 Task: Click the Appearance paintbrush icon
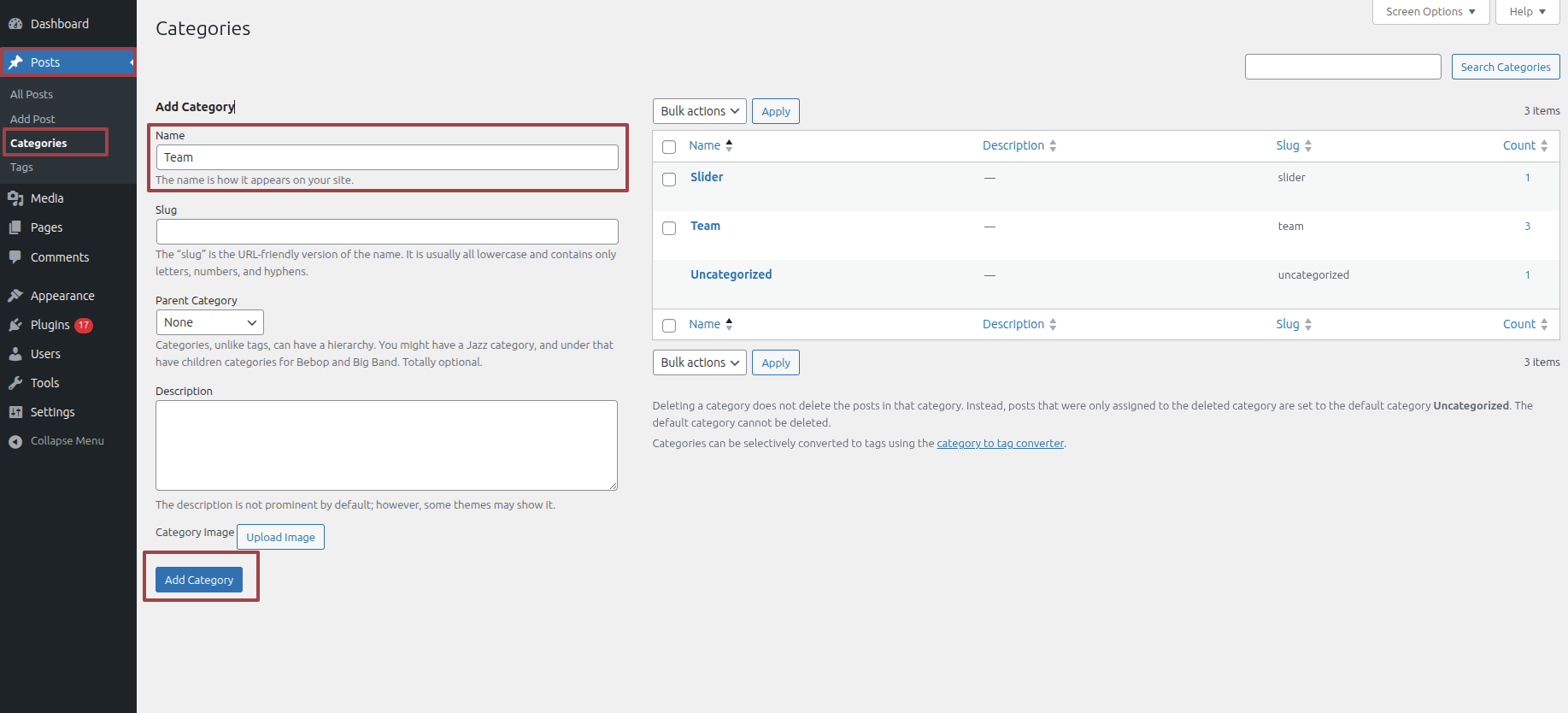15,296
